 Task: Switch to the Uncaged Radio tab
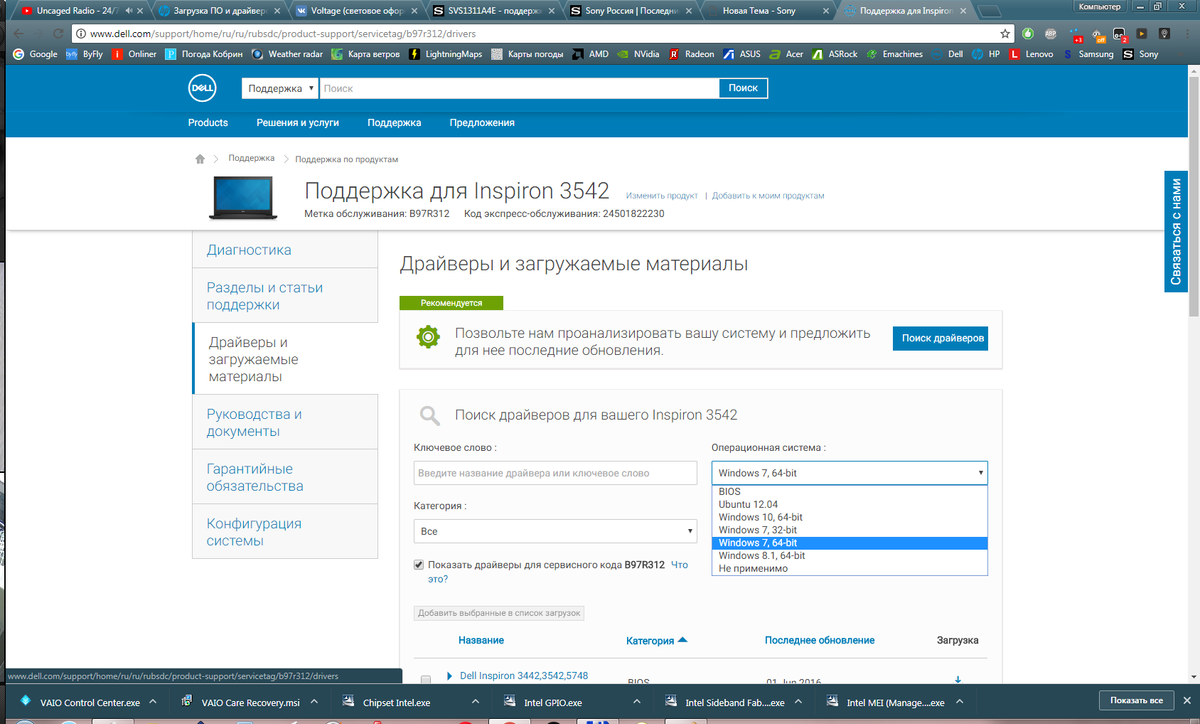pos(76,11)
